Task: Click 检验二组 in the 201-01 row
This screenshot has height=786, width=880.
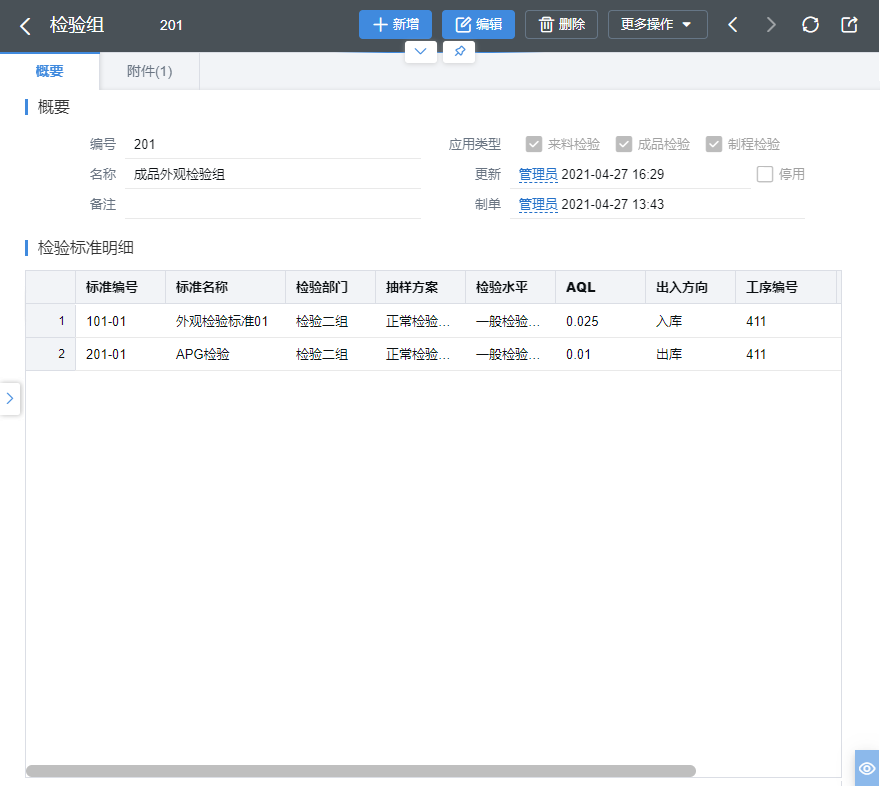Action: 331,354
